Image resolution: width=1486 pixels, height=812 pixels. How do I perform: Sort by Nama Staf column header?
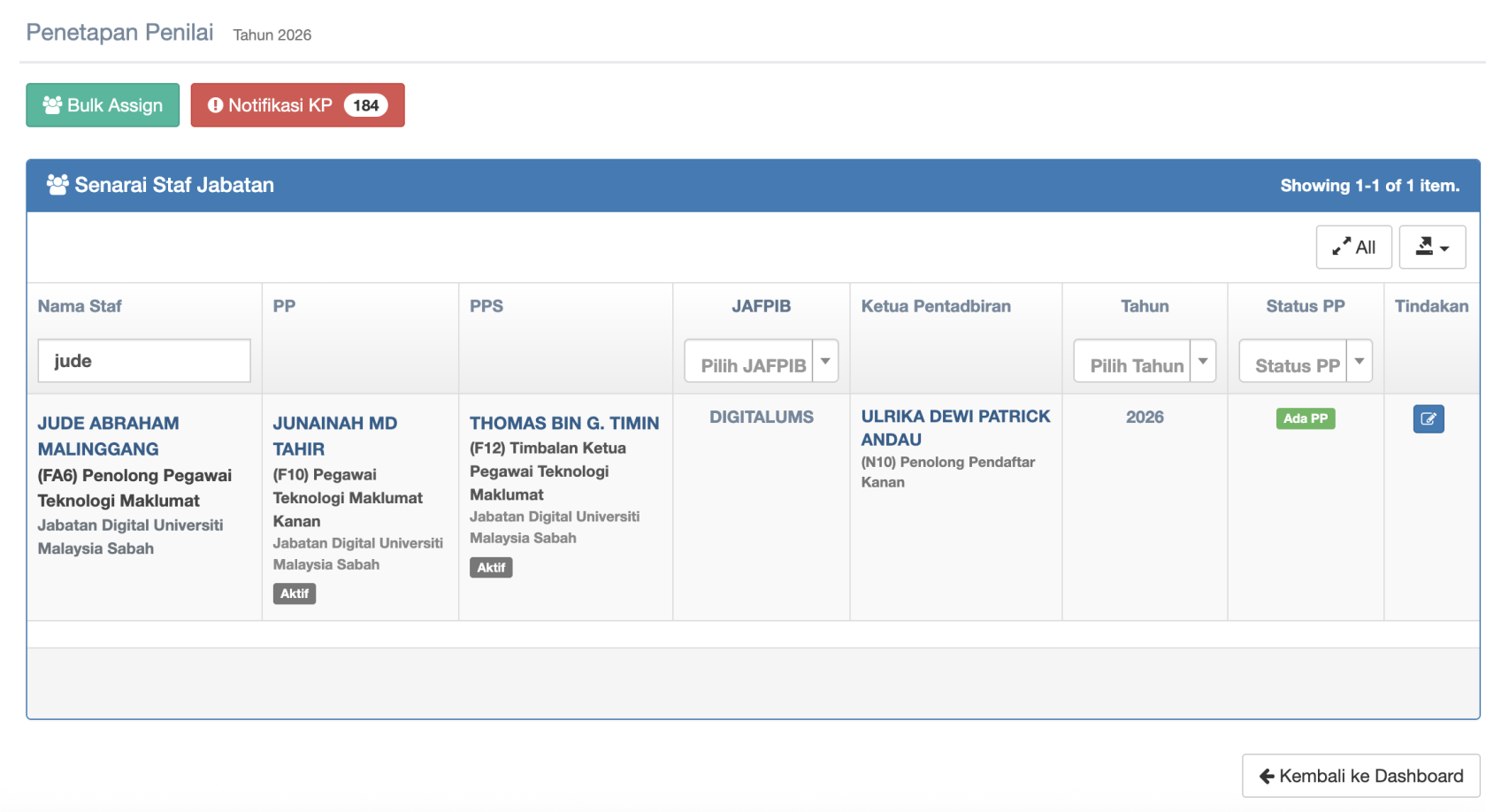pyautogui.click(x=80, y=306)
